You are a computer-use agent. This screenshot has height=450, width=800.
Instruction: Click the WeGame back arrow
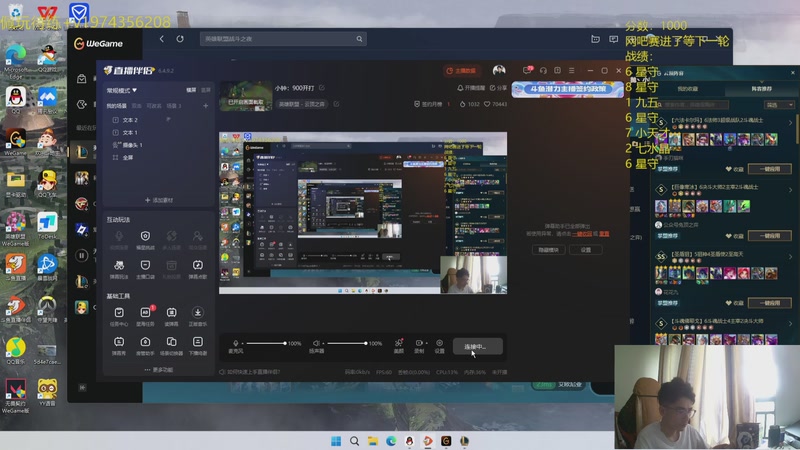click(162, 39)
